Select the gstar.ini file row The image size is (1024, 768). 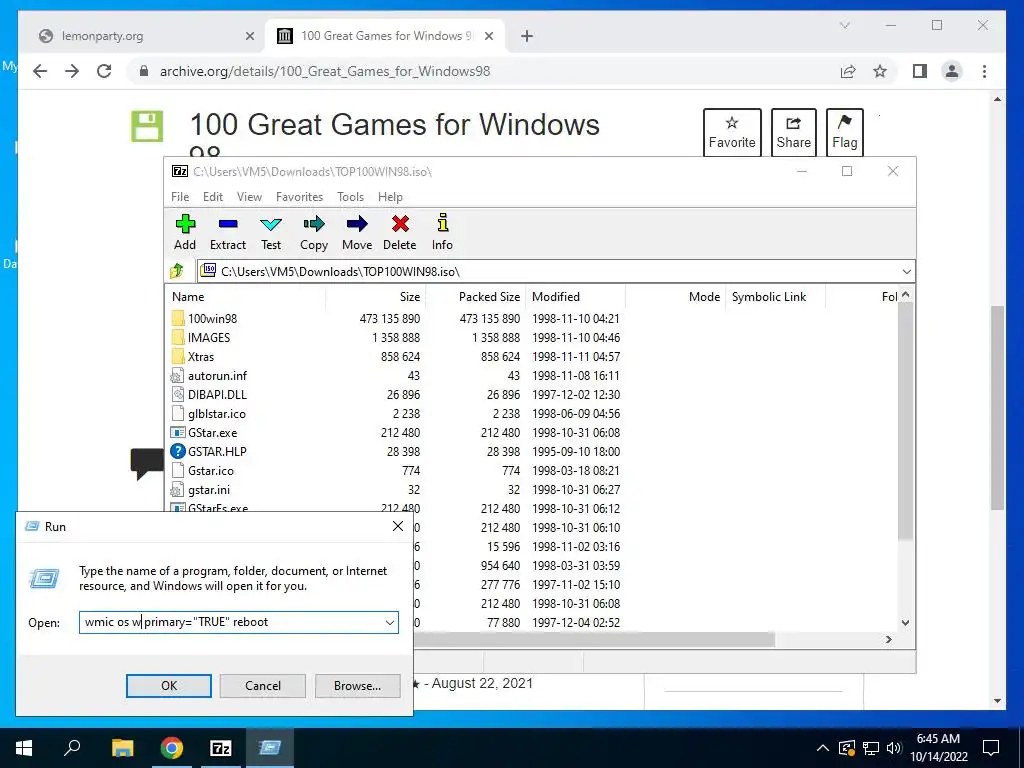396,490
